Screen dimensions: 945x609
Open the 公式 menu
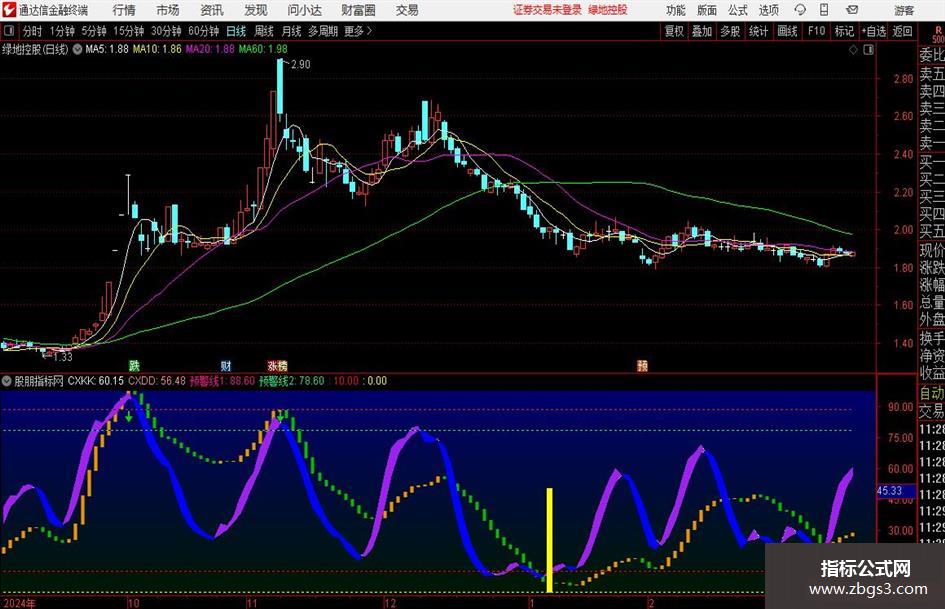pyautogui.click(x=738, y=10)
